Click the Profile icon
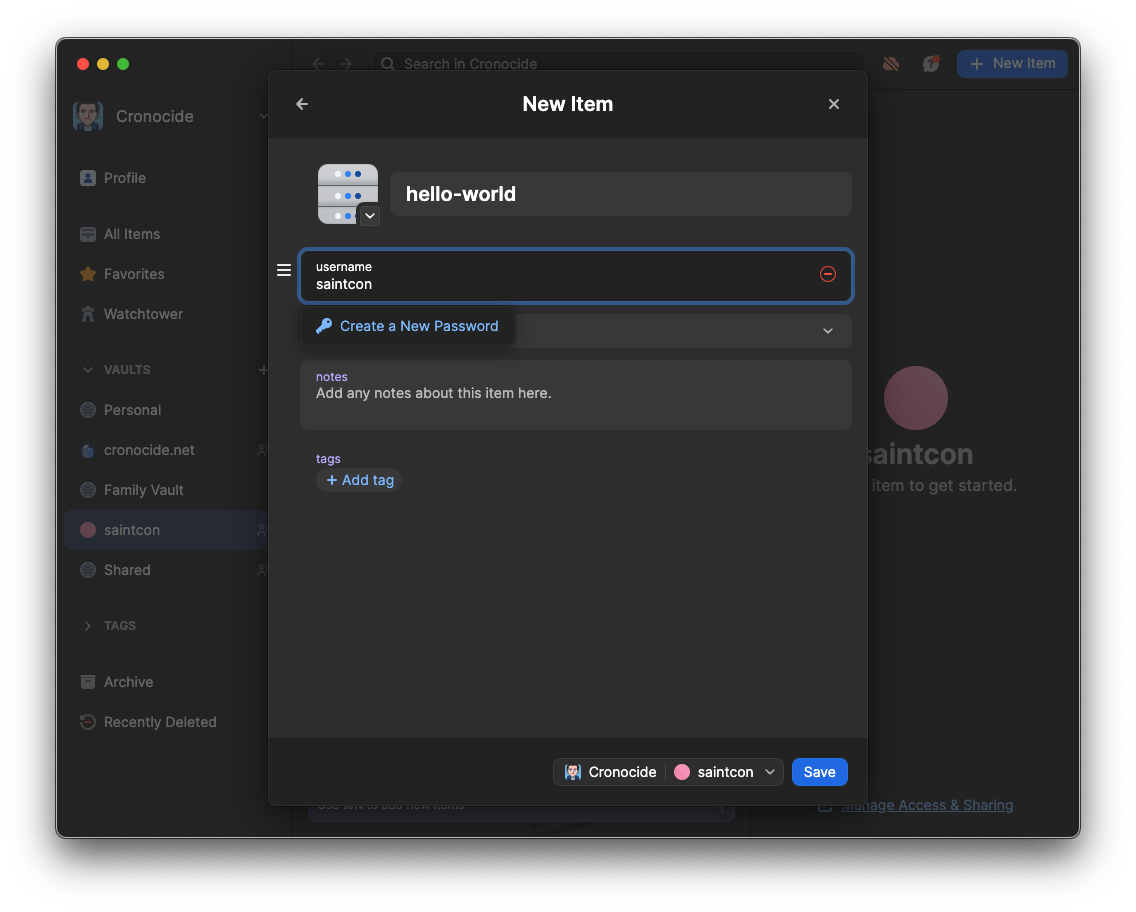Image resolution: width=1136 pixels, height=912 pixels. [88, 178]
